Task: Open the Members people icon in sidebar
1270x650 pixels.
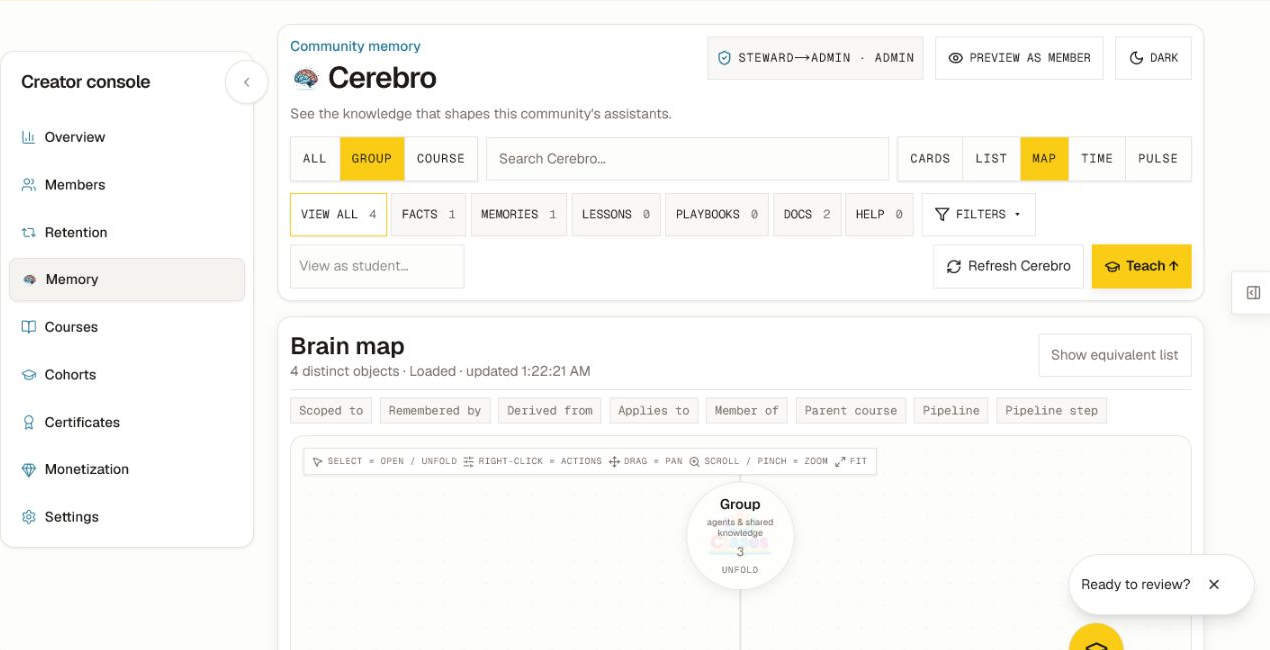Action: click(x=28, y=185)
